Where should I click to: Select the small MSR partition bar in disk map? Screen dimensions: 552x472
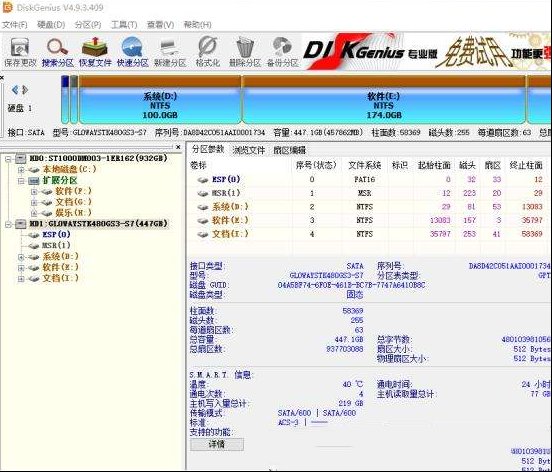coord(74,100)
